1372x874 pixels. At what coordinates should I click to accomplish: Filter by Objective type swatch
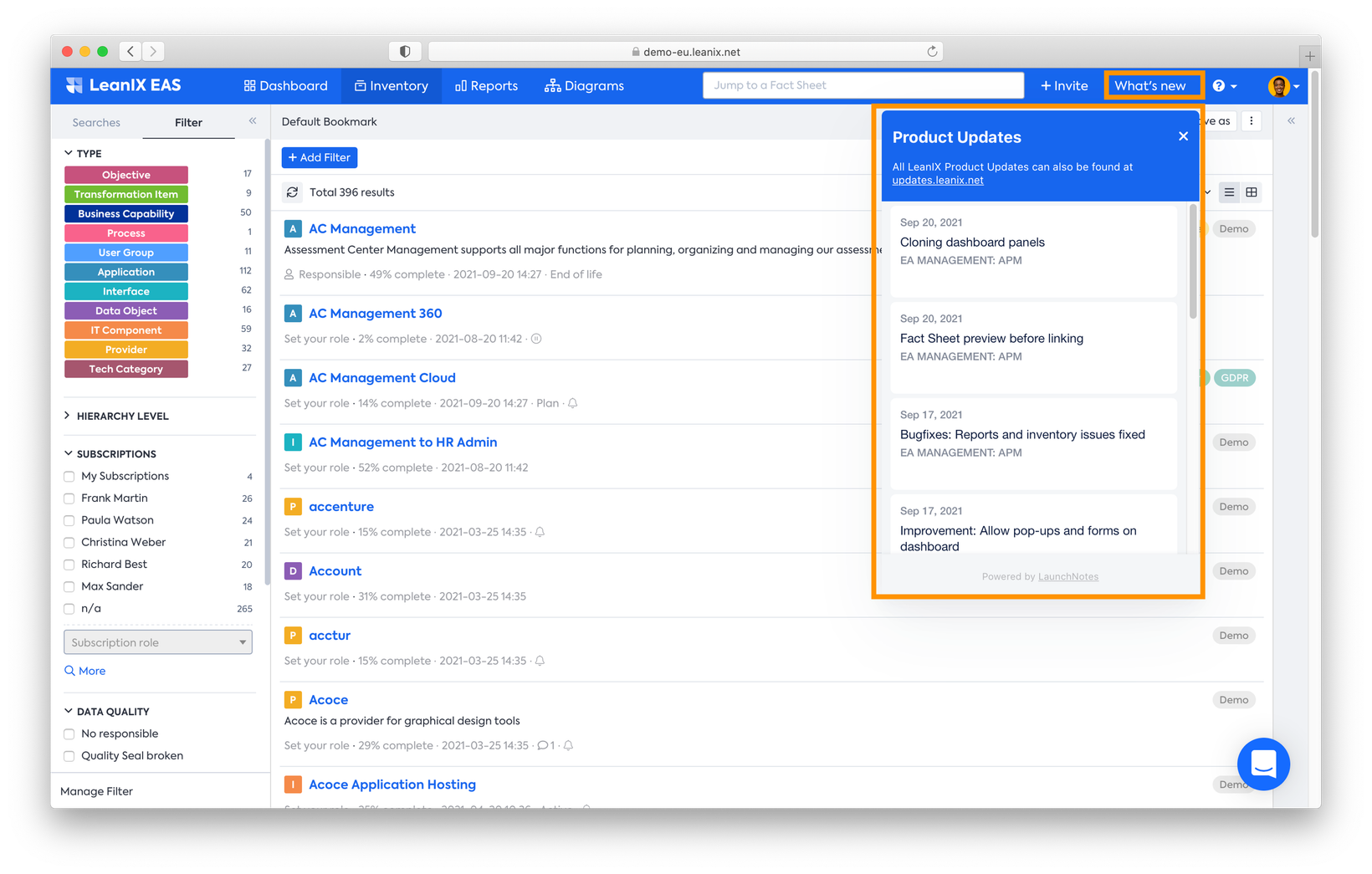126,175
